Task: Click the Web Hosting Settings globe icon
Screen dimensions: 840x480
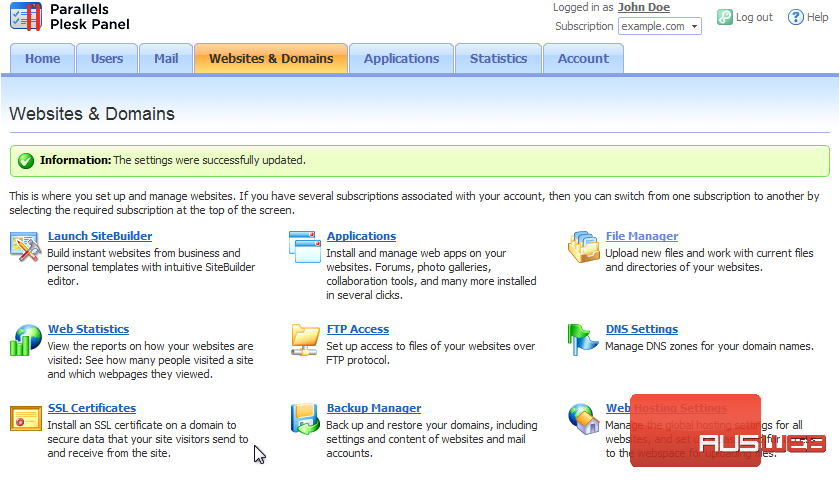Action: [583, 418]
